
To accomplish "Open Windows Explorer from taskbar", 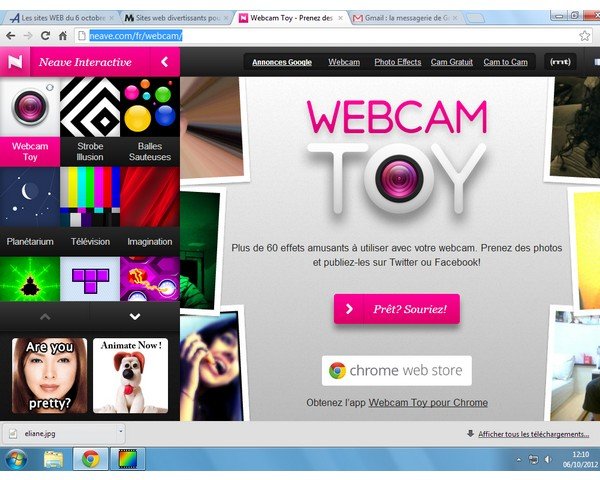I will click(53, 459).
